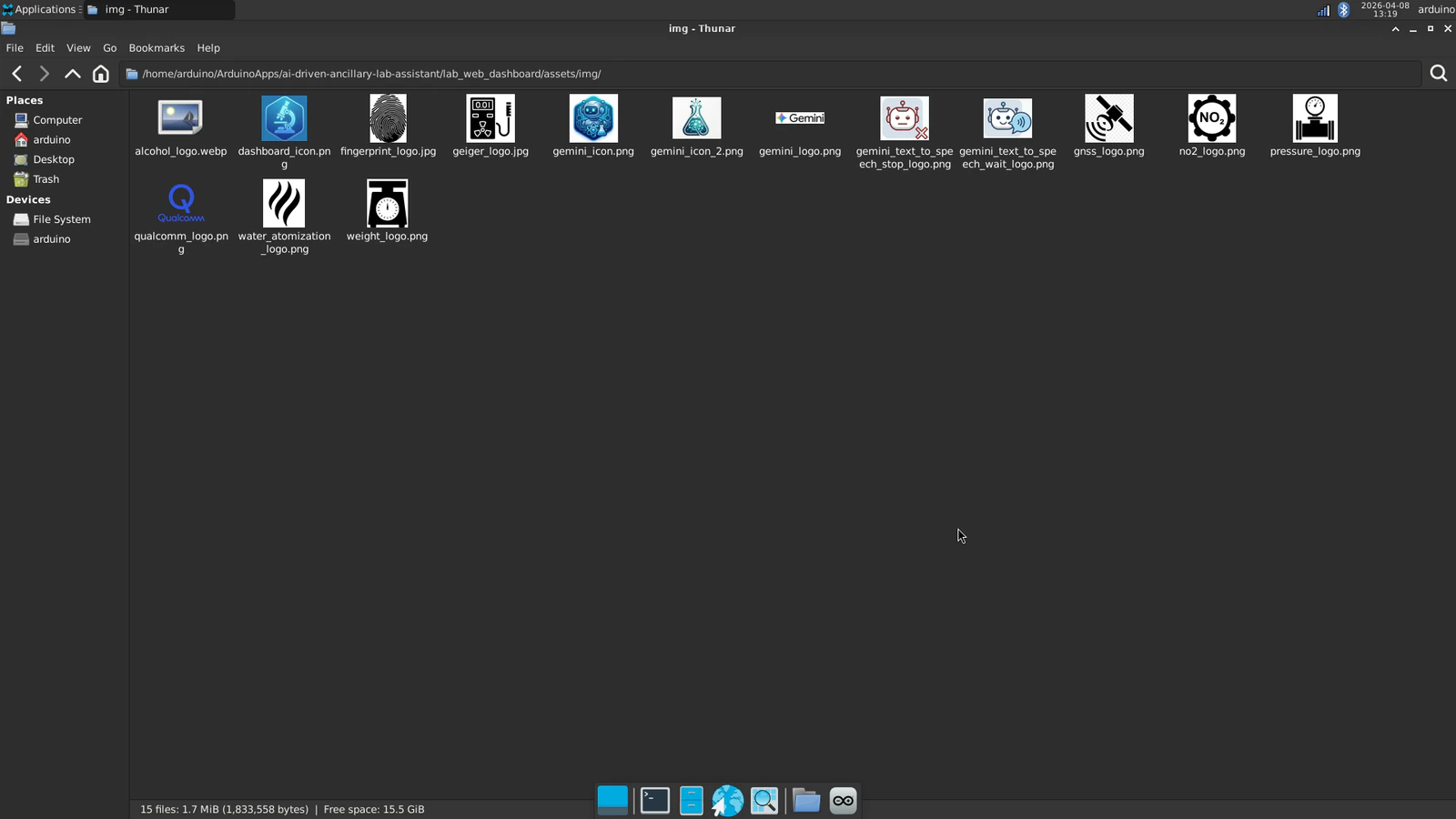The image size is (1456, 819).
Task: Select the alcohol_logo.webp file
Action: [x=180, y=118]
